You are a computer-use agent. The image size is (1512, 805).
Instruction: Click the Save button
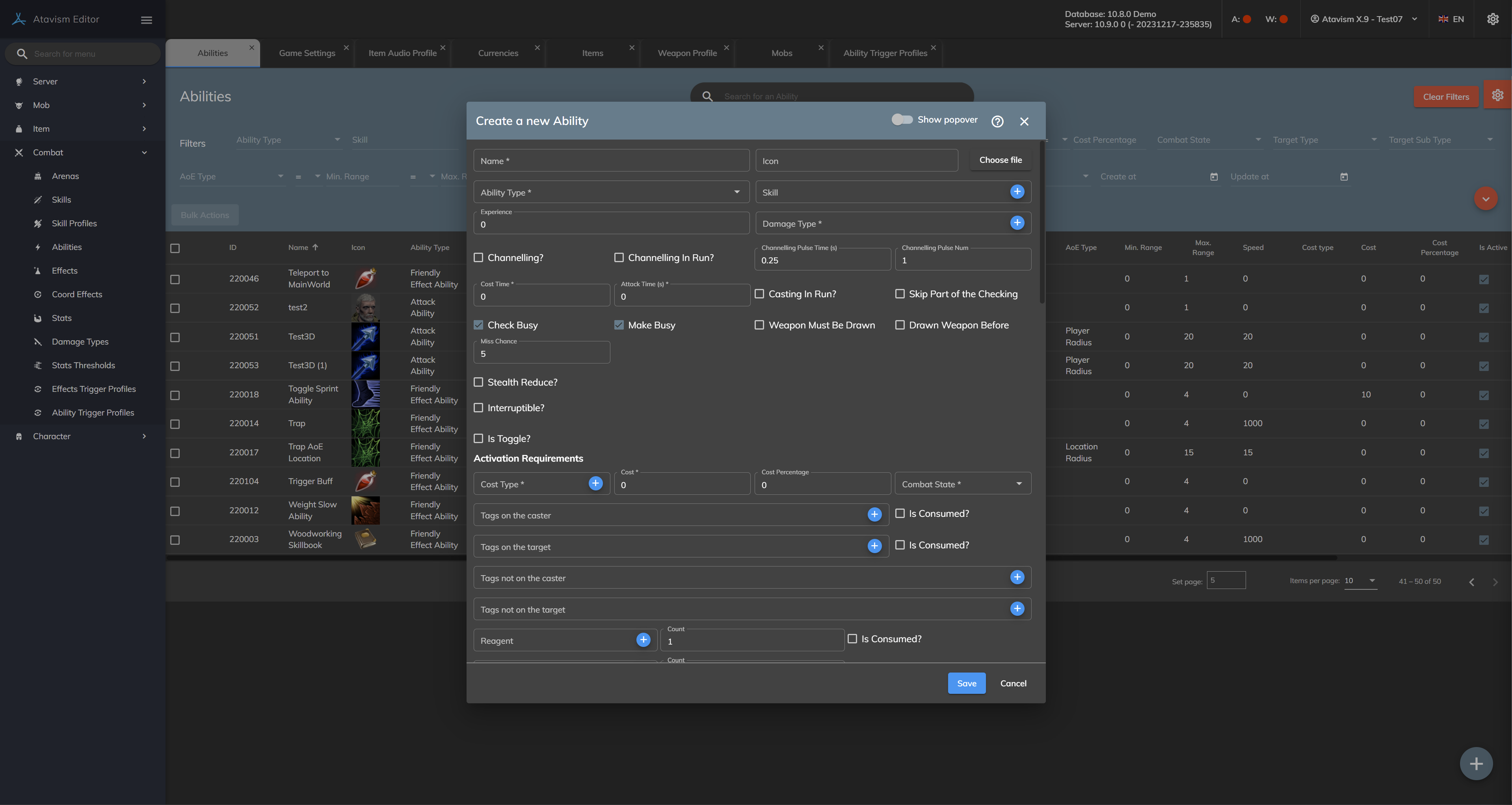(966, 683)
